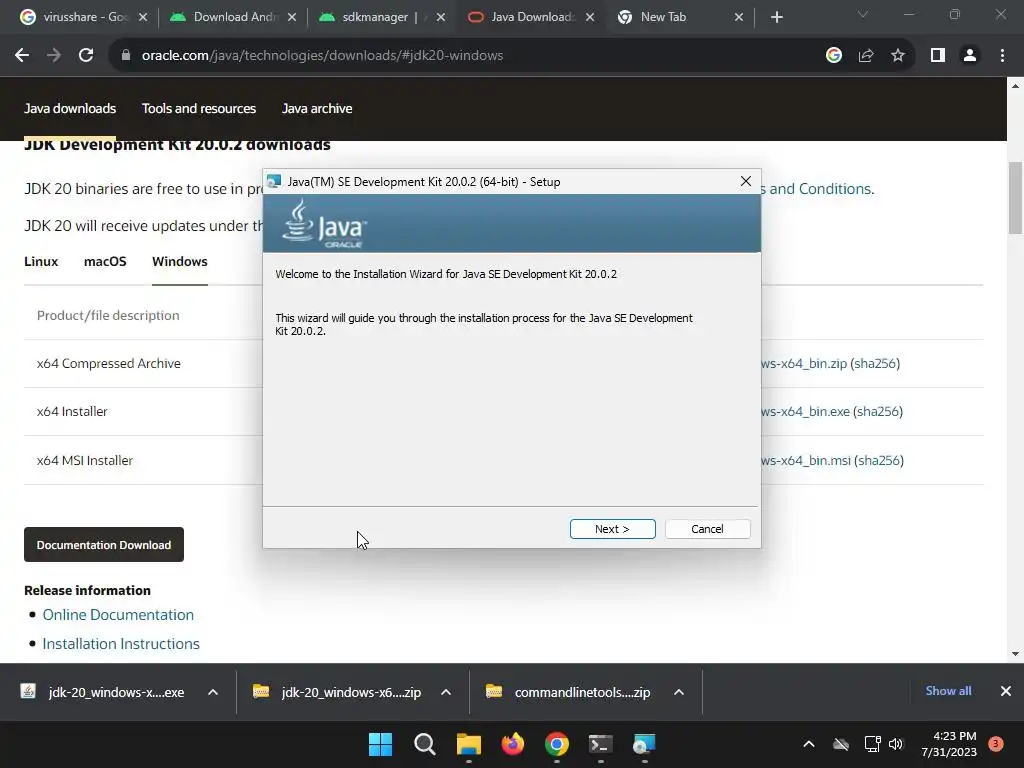Cancel the Java SE Development Kit setup
The width and height of the screenshot is (1024, 768).
[x=707, y=529]
